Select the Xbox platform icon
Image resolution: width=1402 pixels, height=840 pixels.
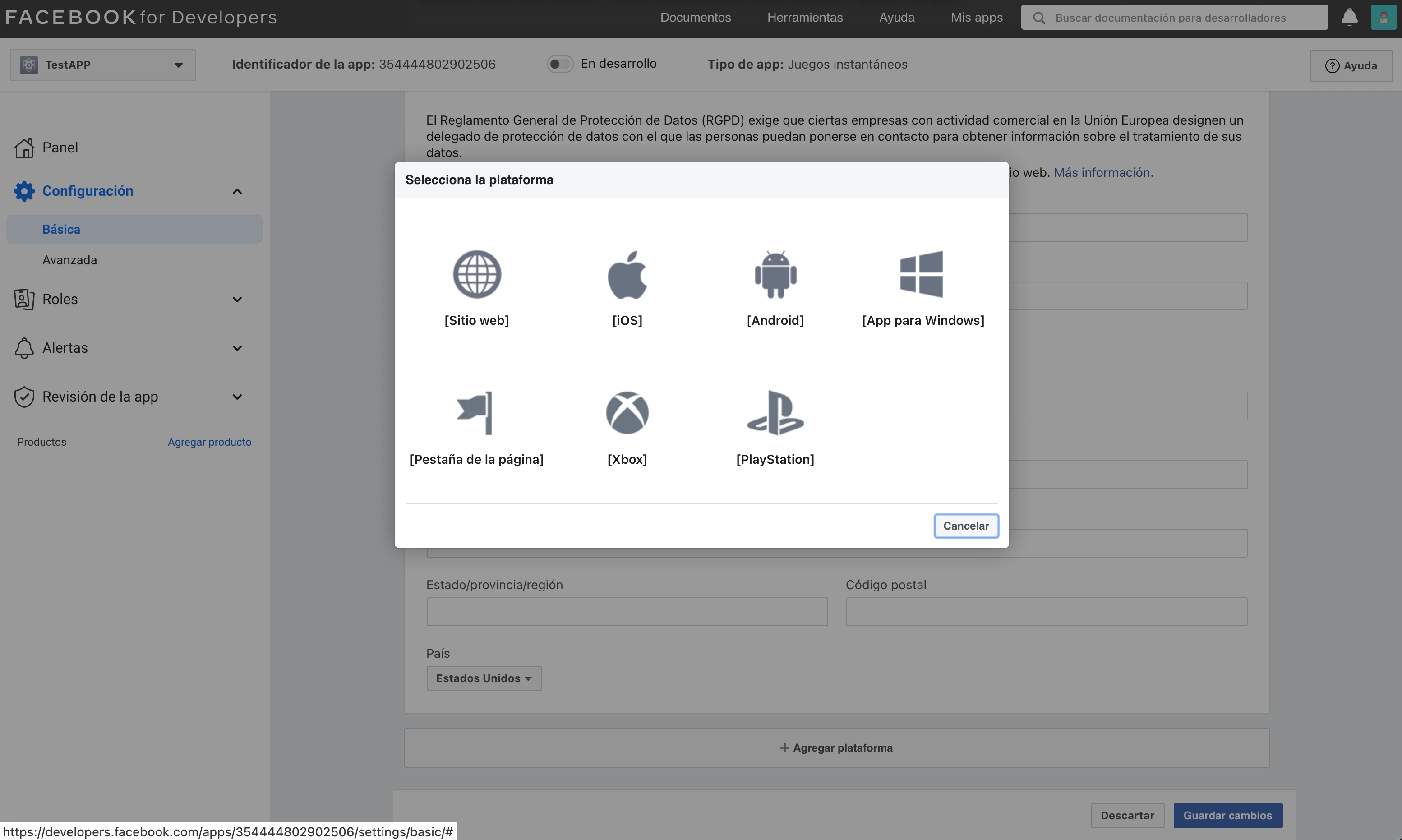click(627, 413)
